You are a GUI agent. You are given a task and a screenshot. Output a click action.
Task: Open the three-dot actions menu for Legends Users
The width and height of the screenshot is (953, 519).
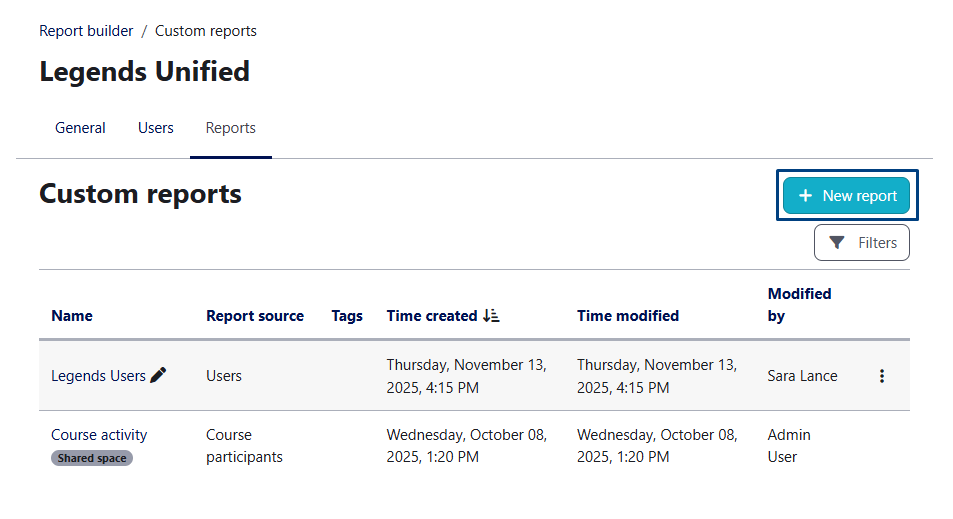coord(881,376)
